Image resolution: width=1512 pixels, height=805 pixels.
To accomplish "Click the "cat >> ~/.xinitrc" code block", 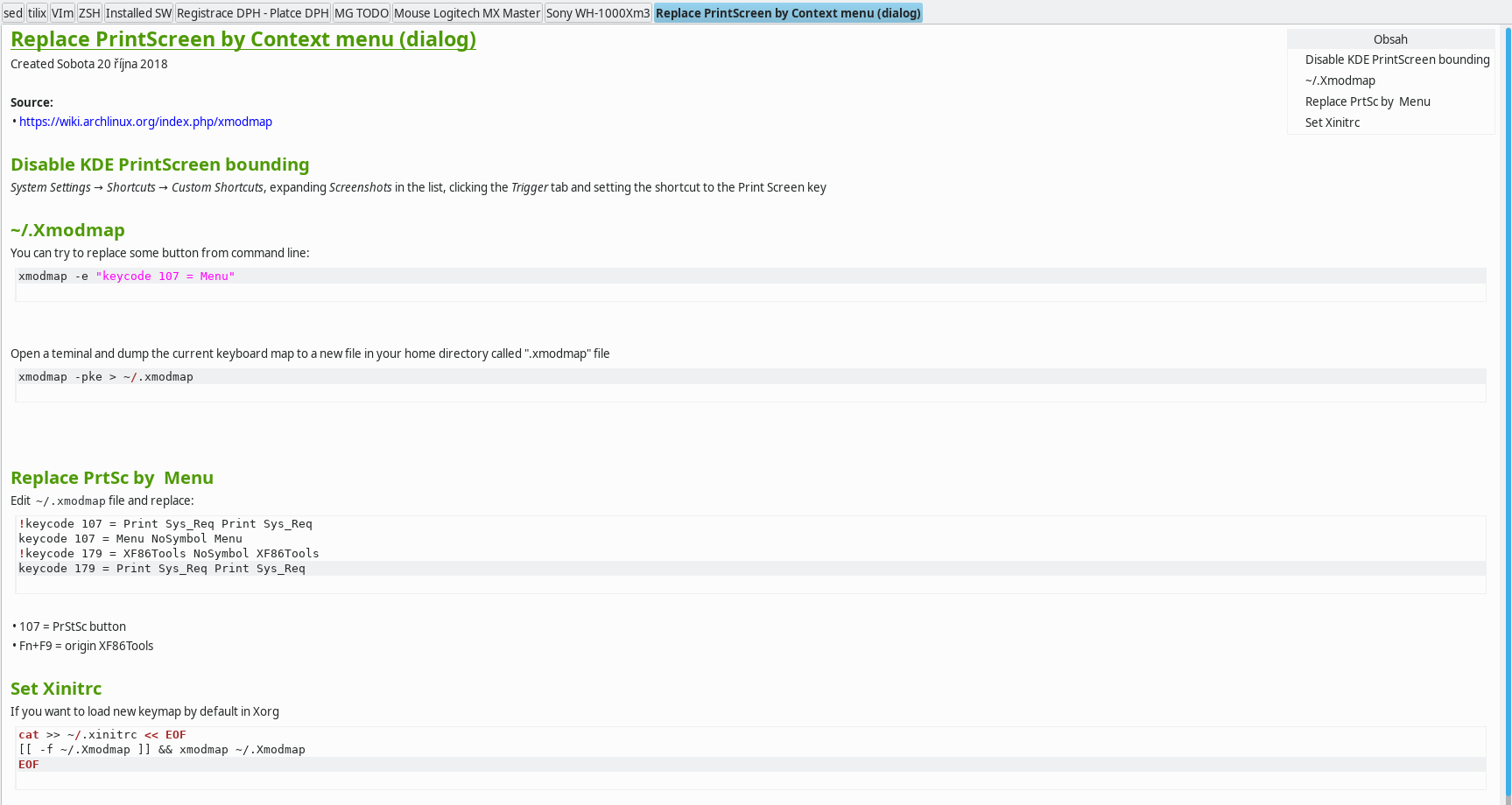I will point(162,749).
